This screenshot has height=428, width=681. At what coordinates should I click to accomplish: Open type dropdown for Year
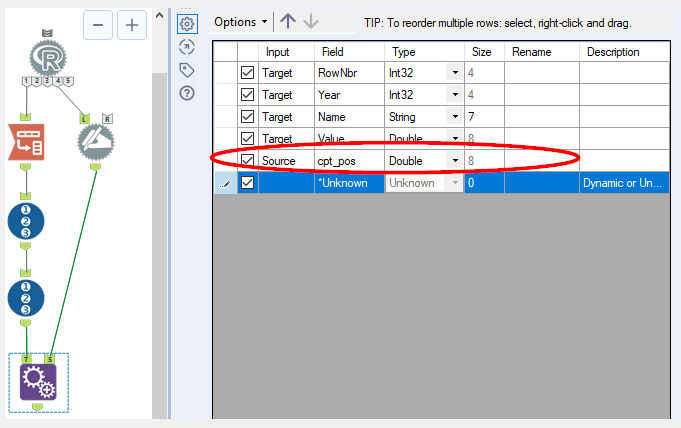455,94
